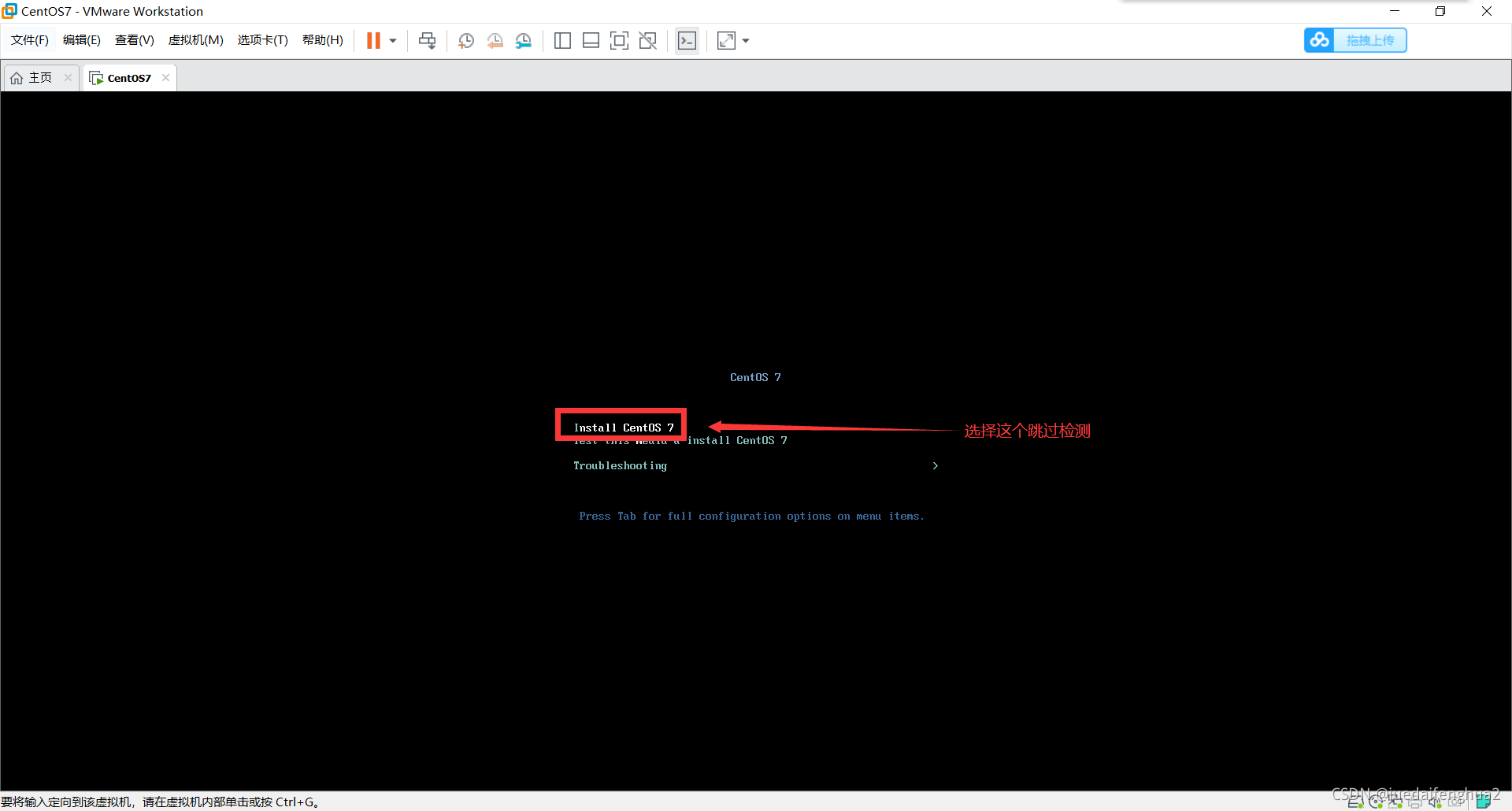
Task: Click the VMware Workstation app icon in title bar
Action: [9, 11]
